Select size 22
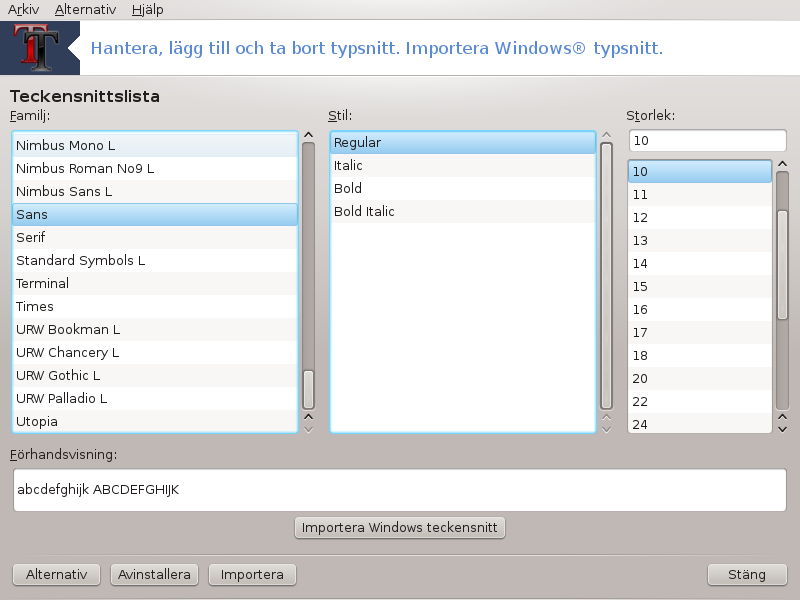Screen dimensions: 800x600 click(700, 402)
